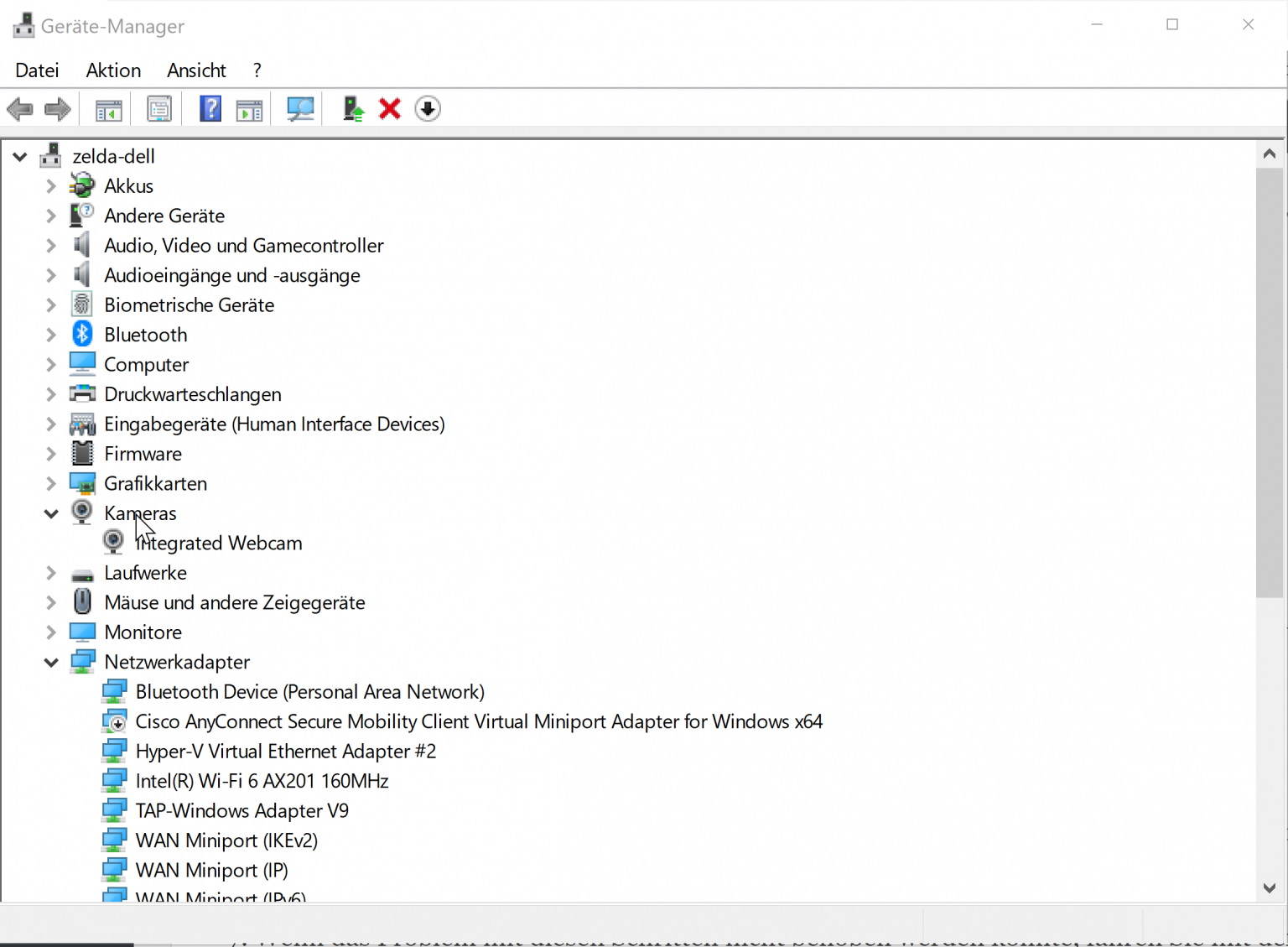Open the Aktion menu

pyautogui.click(x=113, y=70)
